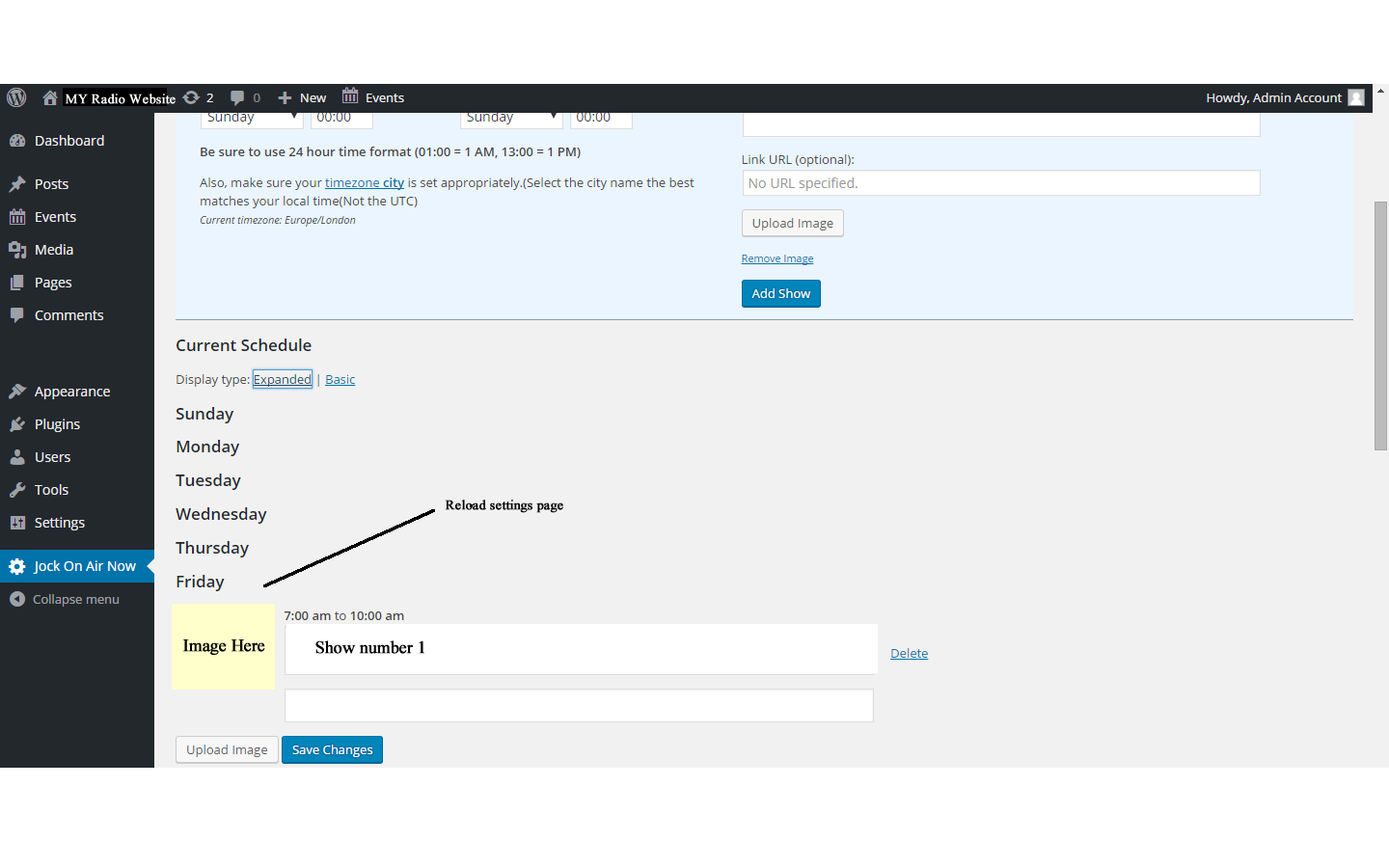Click the Settings sliders icon

(17, 523)
